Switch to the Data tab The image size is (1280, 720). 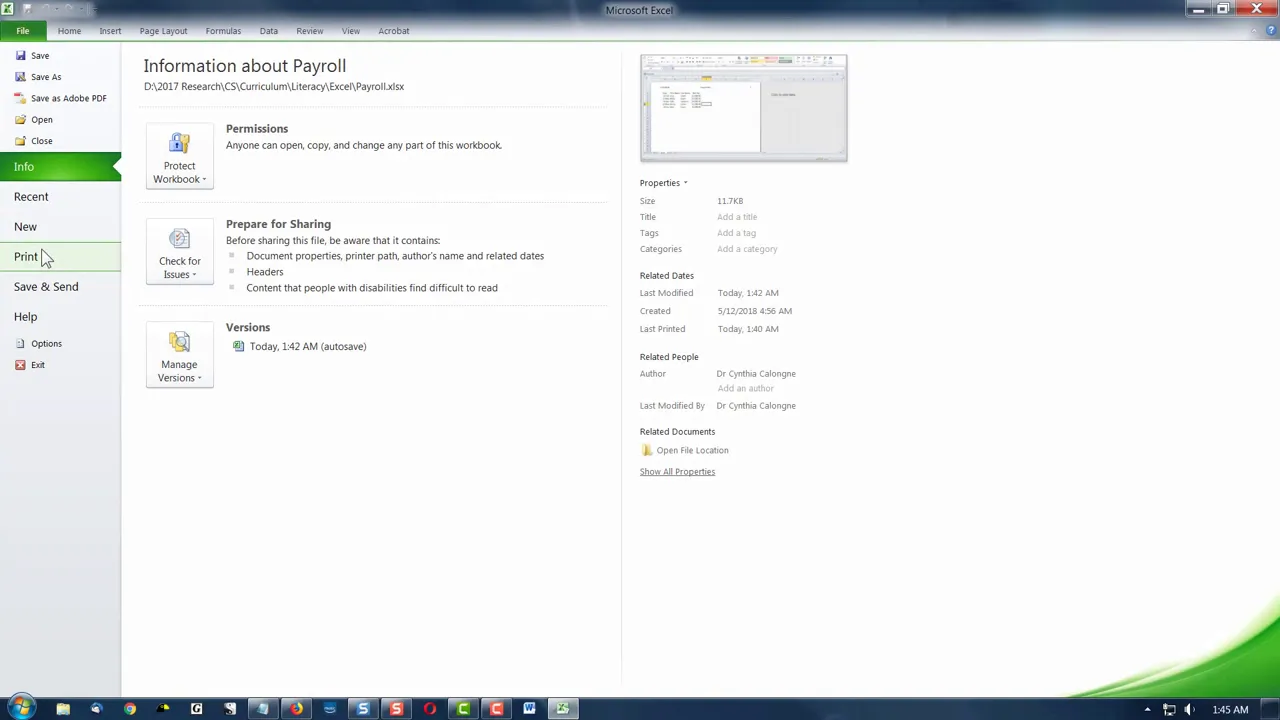pos(269,31)
